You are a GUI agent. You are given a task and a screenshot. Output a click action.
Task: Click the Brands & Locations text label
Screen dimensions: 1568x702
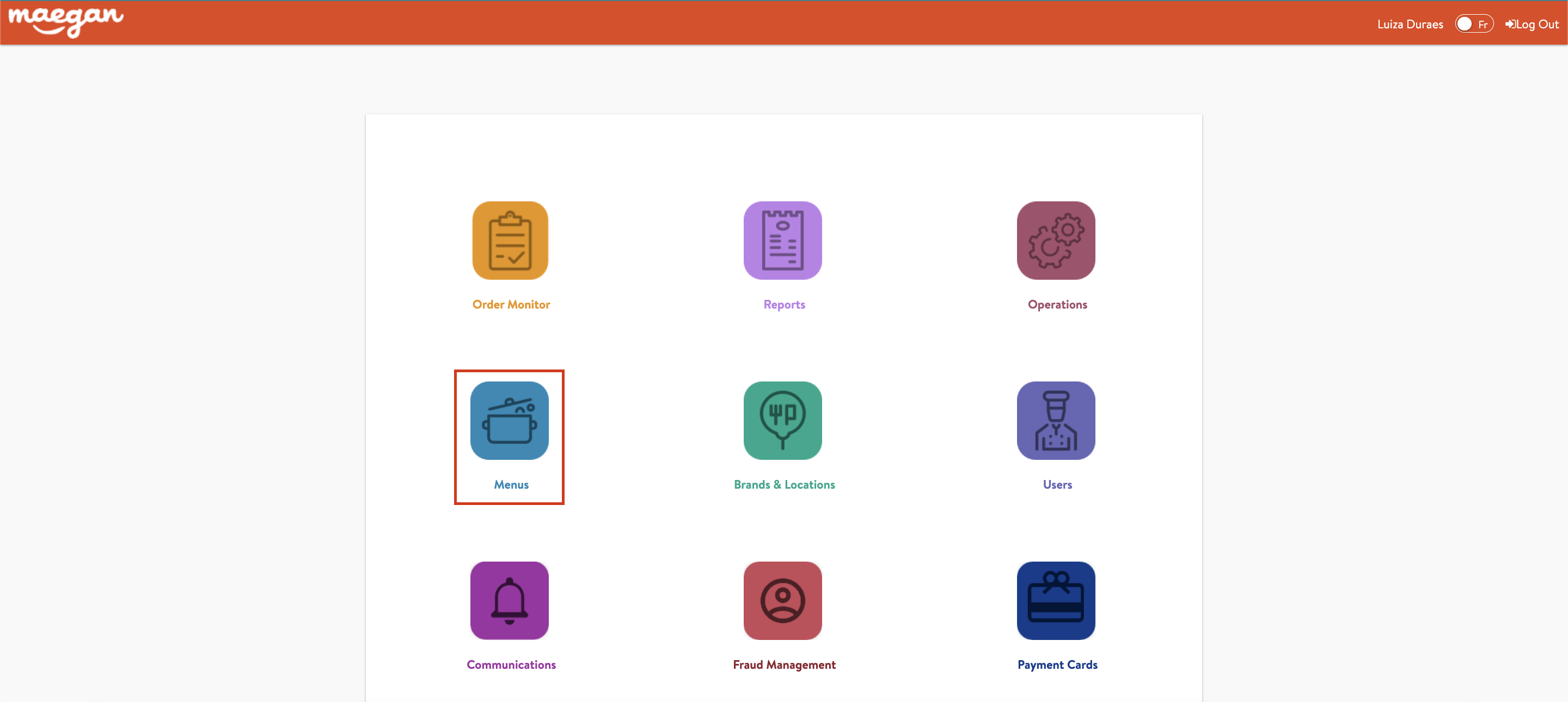tap(784, 484)
